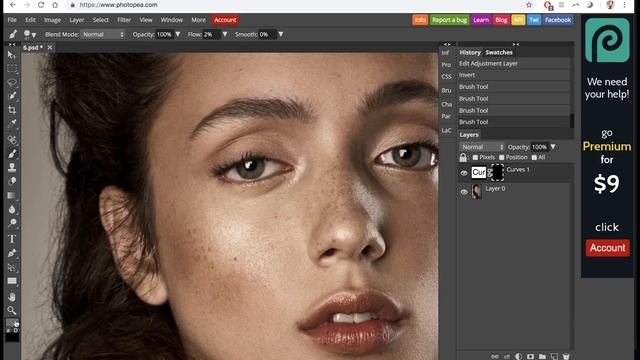
Task: Select the Gradient tool
Action: [12, 196]
